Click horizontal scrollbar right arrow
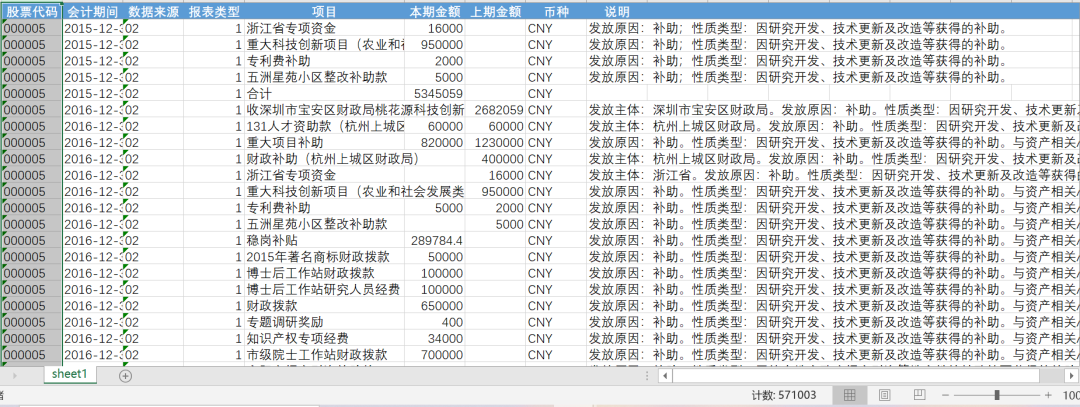Image resolution: width=1080 pixels, height=407 pixels. [1073, 376]
